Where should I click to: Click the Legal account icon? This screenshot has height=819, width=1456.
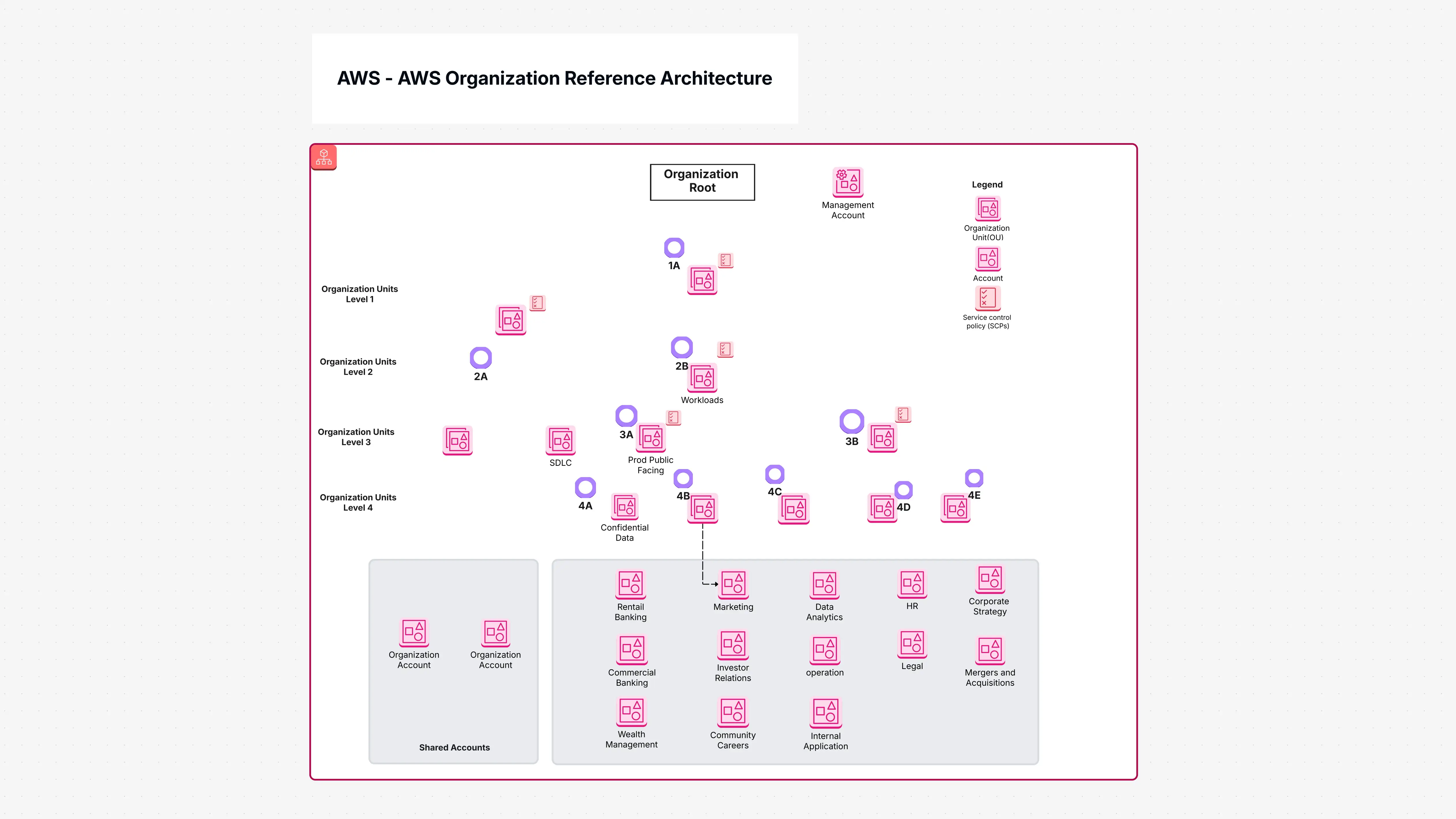point(912,644)
